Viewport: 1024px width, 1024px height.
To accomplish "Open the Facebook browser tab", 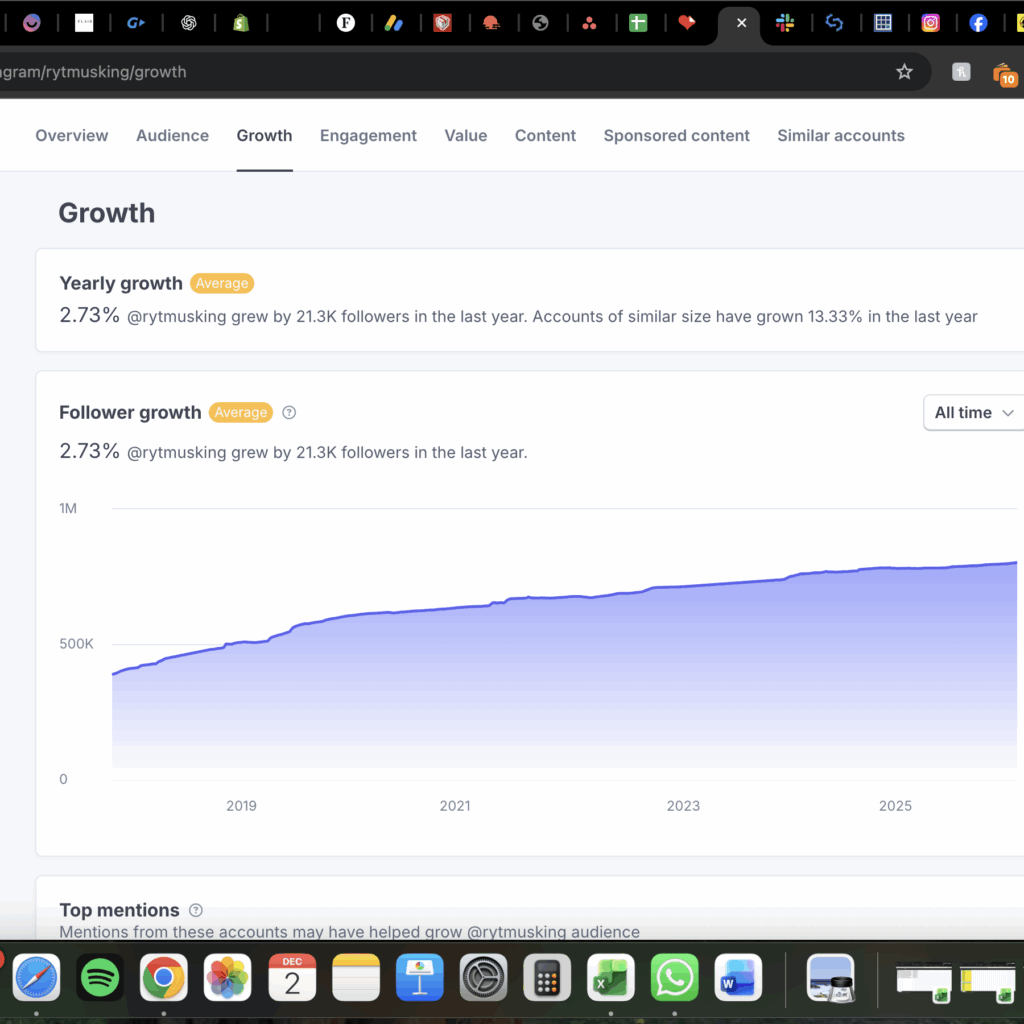I will (978, 23).
